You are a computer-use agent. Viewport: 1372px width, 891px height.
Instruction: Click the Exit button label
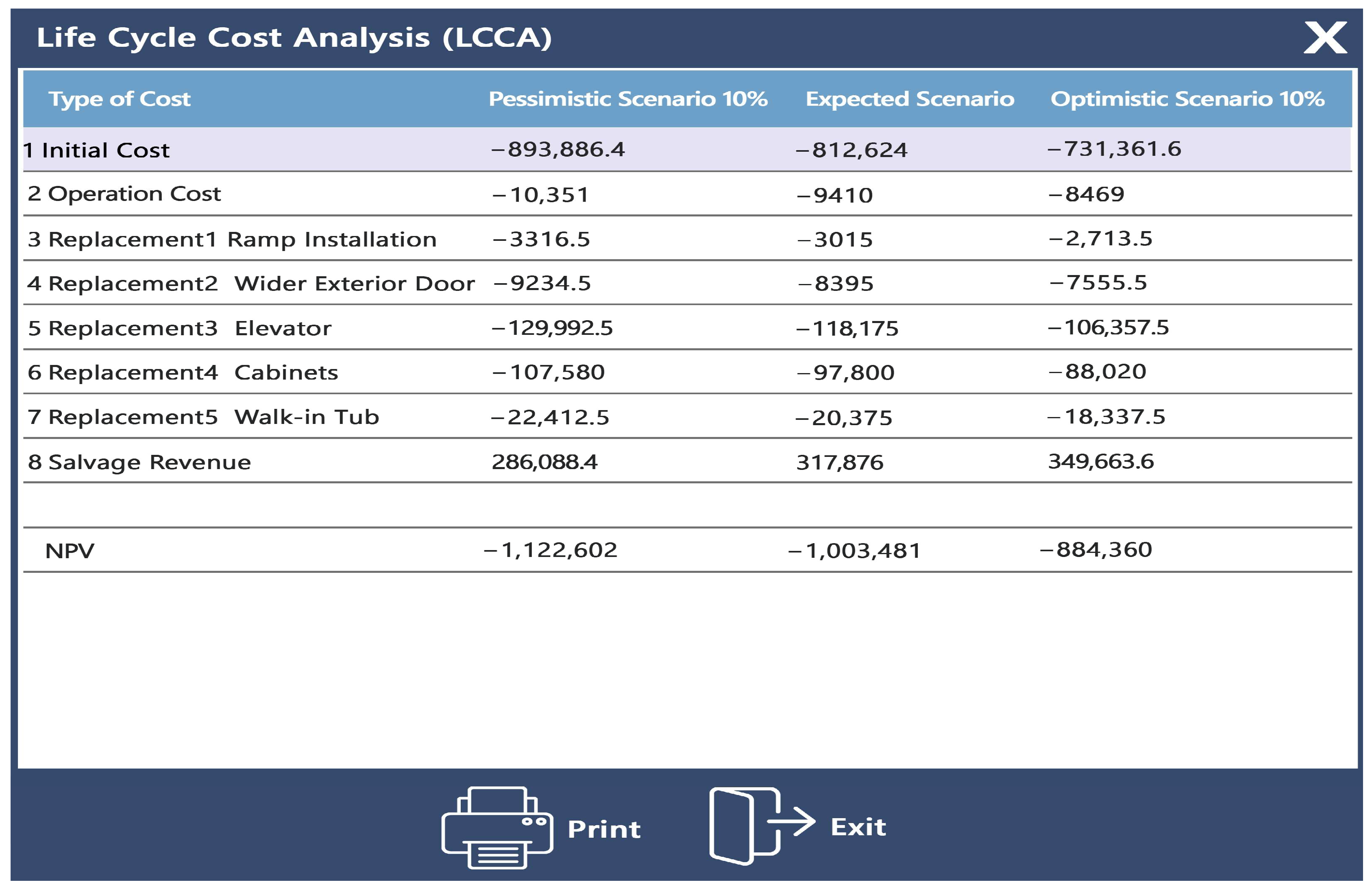(858, 826)
